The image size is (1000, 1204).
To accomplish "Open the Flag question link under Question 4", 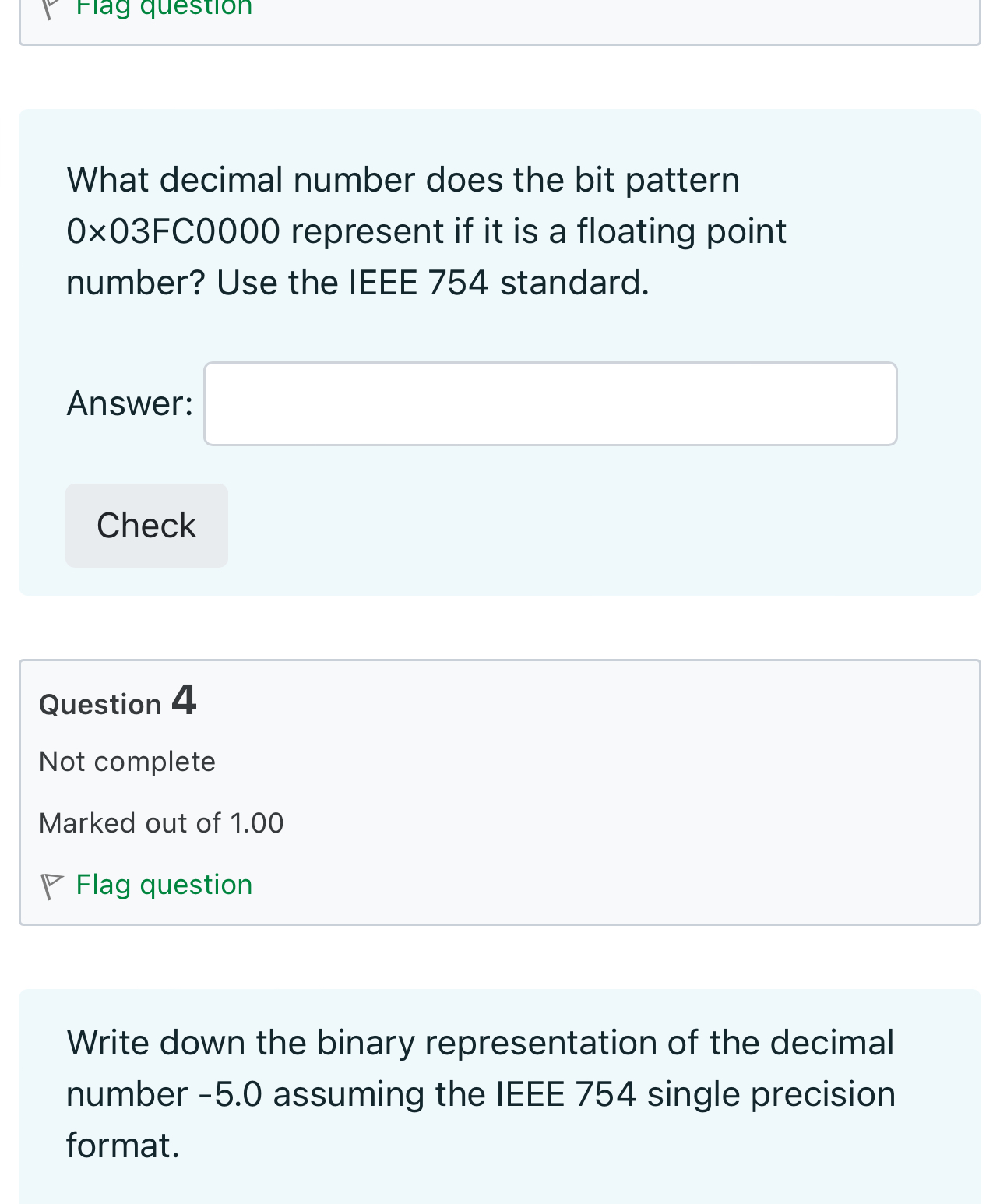I will pyautogui.click(x=164, y=885).
